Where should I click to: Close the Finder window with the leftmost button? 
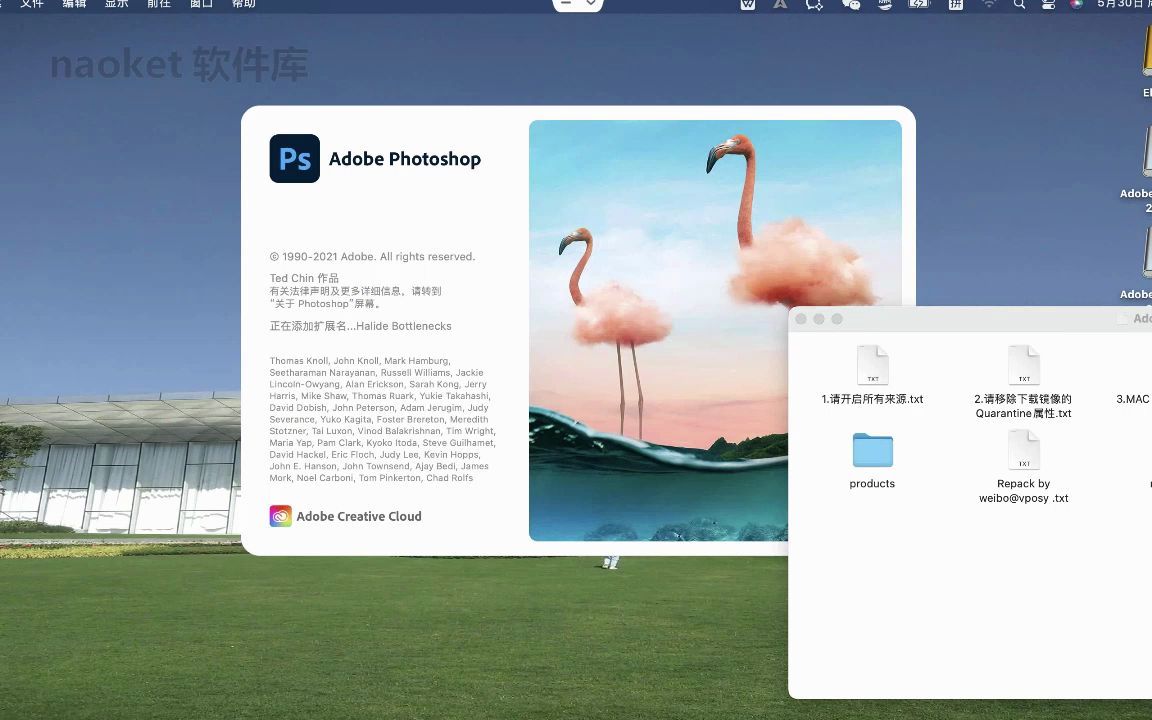click(801, 319)
